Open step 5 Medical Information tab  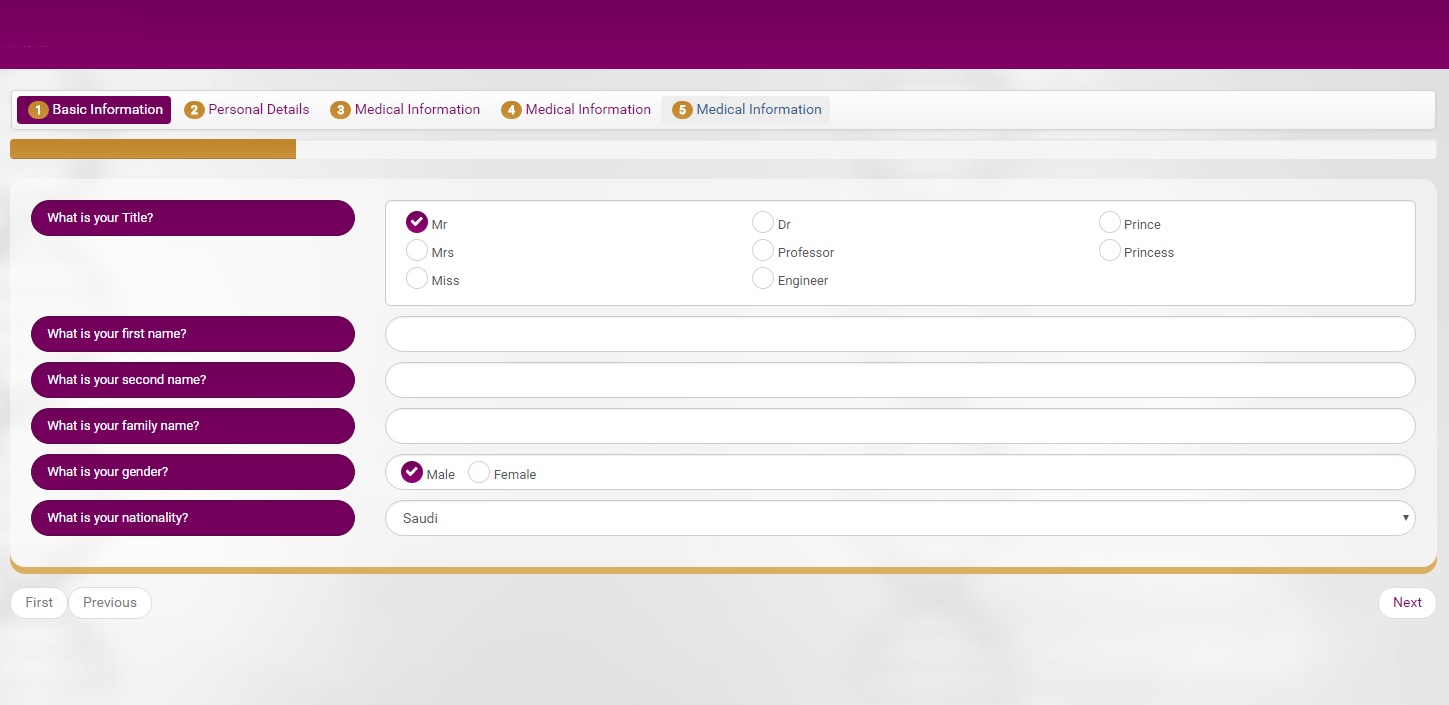(746, 110)
